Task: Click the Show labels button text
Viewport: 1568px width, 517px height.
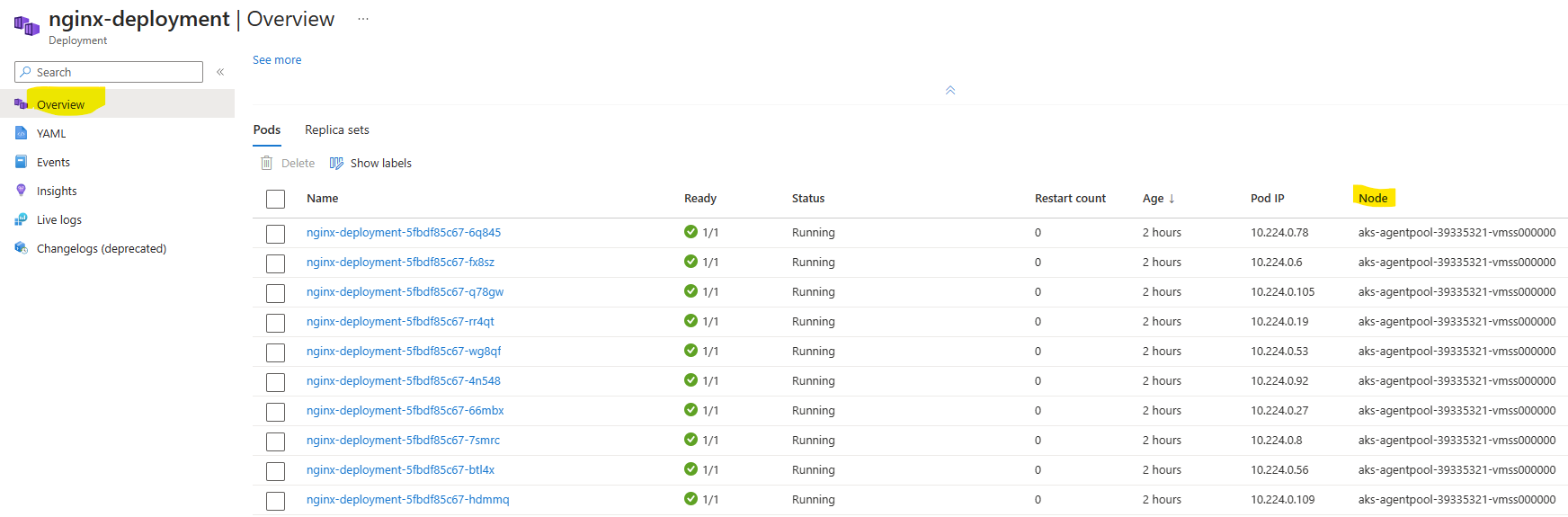Action: point(381,163)
